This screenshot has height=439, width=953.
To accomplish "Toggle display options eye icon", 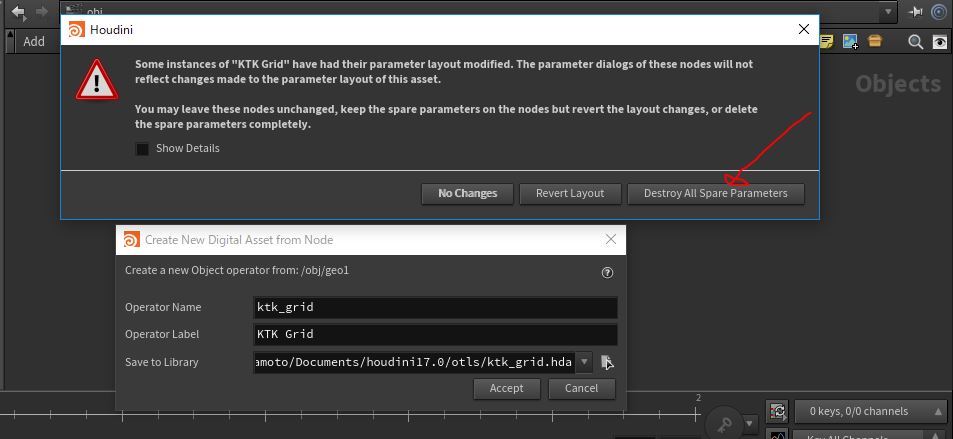I will [940, 41].
